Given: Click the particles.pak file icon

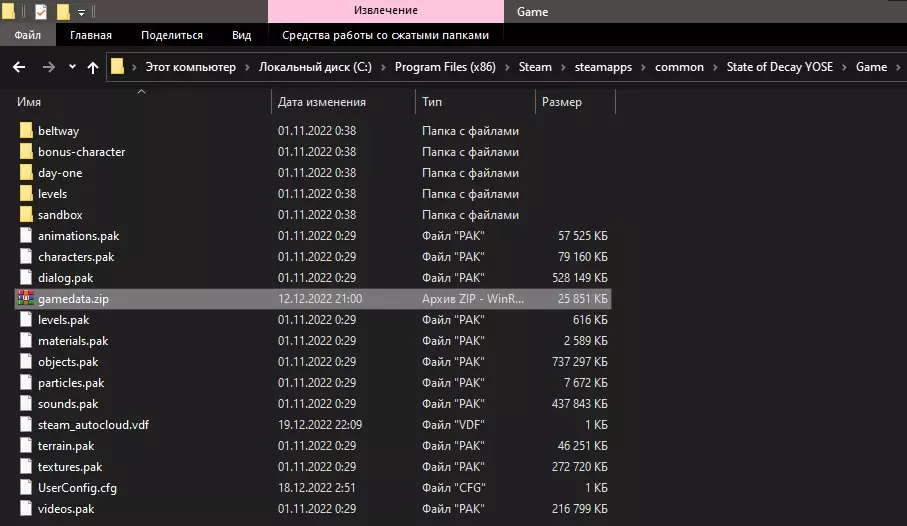Looking at the screenshot, I should coord(26,382).
